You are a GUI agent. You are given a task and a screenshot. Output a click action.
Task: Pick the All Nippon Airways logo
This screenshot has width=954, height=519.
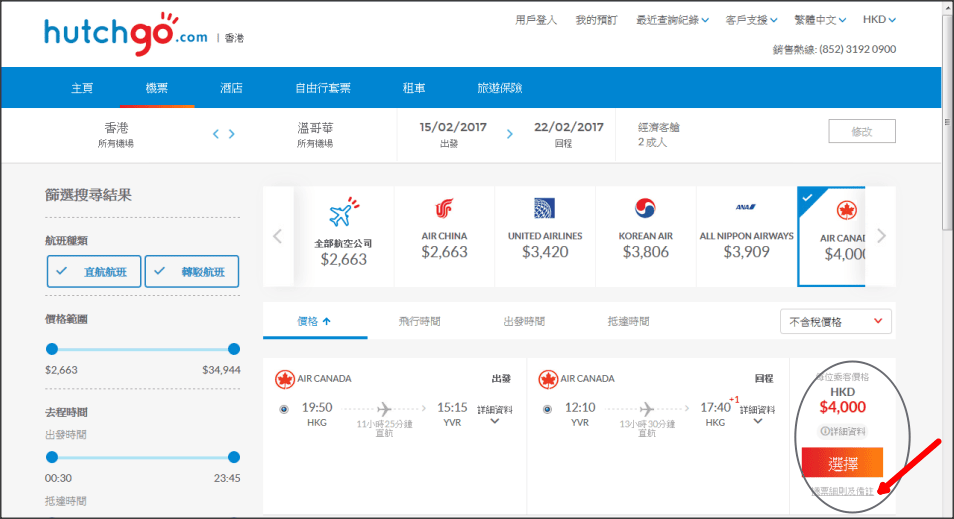click(745, 208)
